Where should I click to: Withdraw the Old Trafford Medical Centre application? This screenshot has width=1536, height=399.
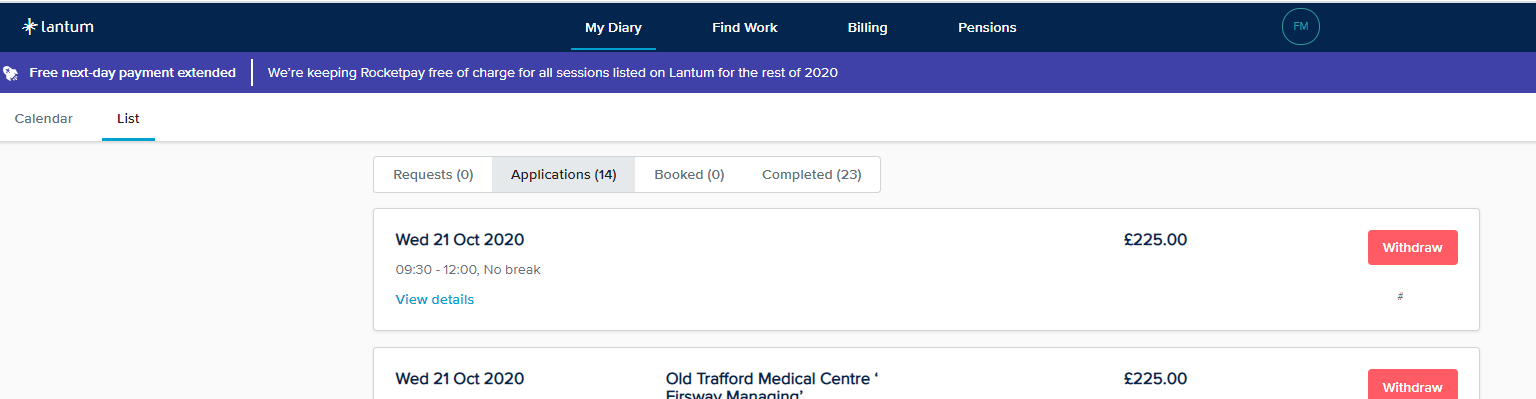click(1413, 386)
